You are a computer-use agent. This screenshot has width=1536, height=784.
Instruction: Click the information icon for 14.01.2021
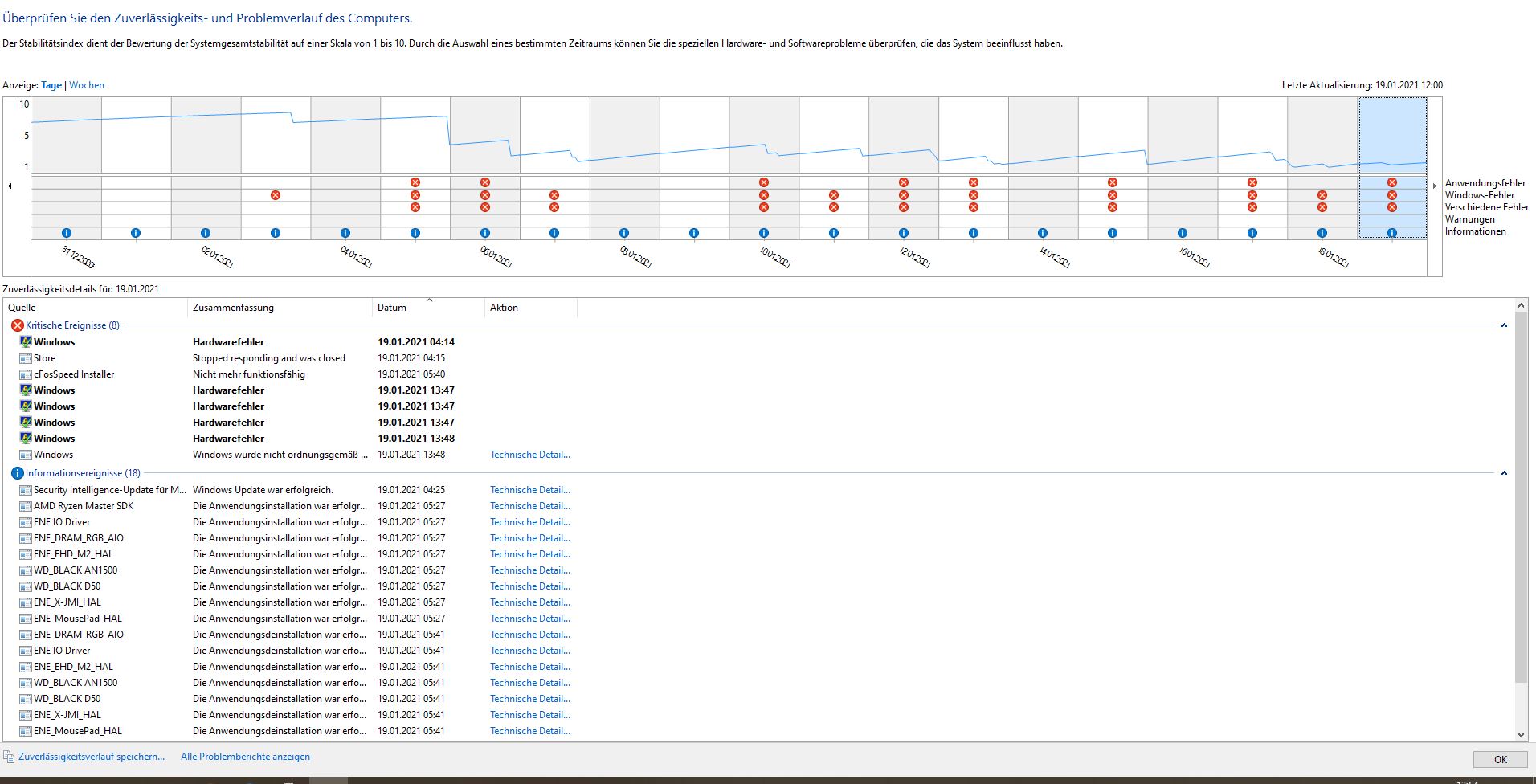tap(1043, 233)
